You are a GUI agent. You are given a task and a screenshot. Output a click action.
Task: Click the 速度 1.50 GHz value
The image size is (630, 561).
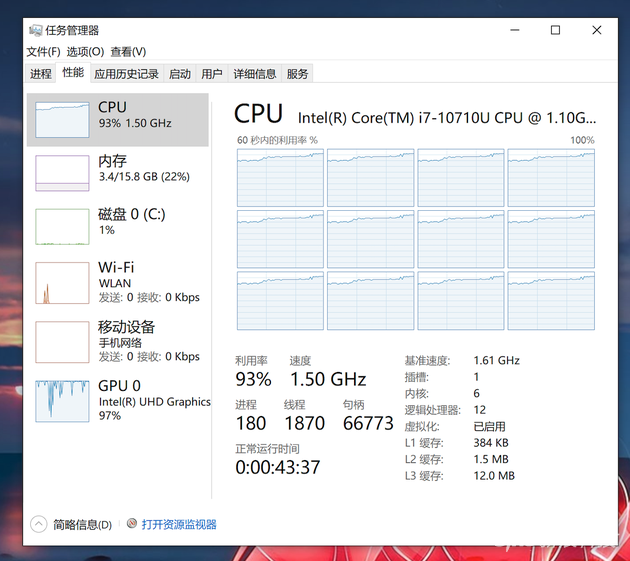[328, 379]
